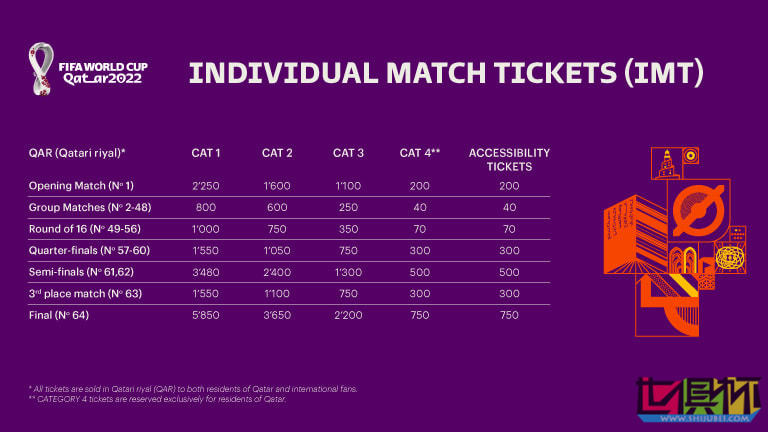Select the CAT 1 column header
This screenshot has height=432, width=768.
[206, 152]
